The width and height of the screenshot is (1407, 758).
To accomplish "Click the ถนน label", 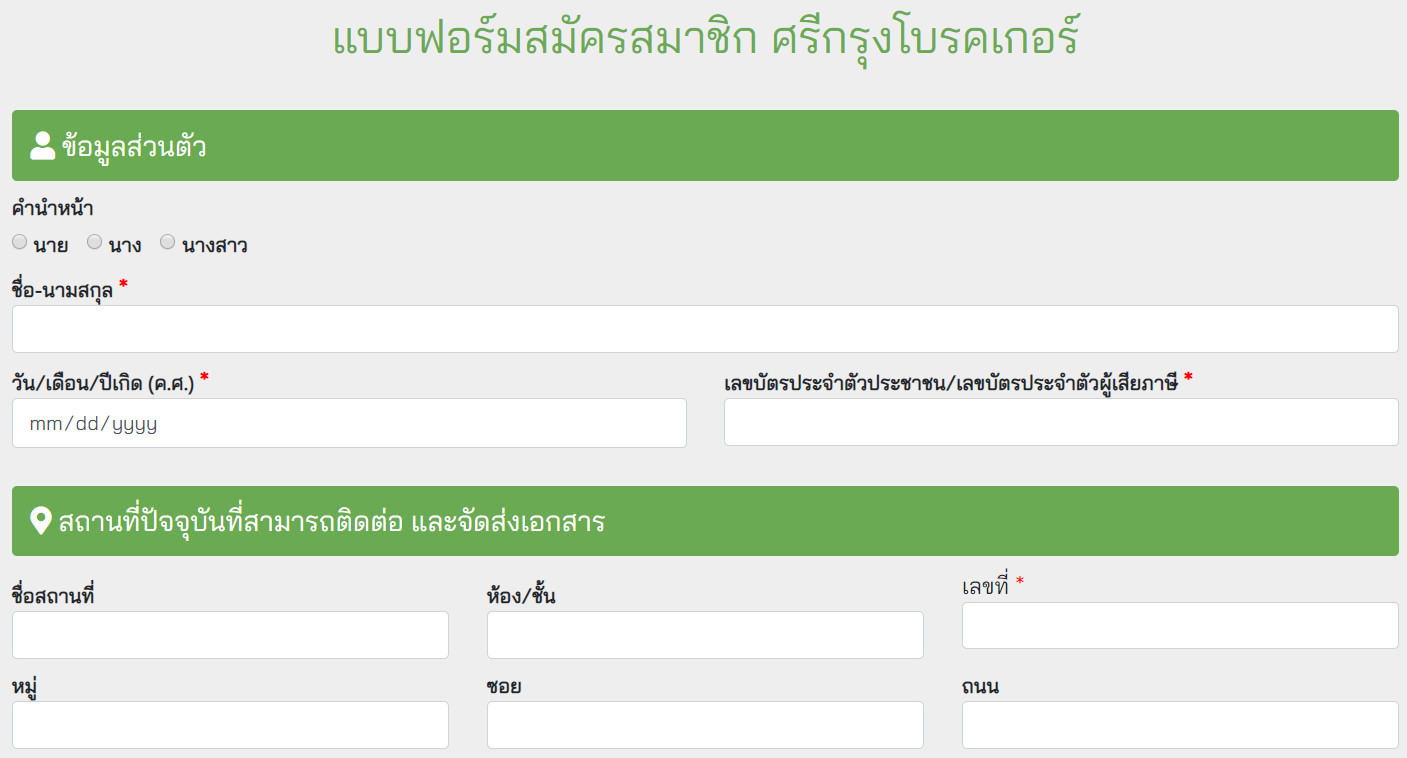I will [x=980, y=687].
